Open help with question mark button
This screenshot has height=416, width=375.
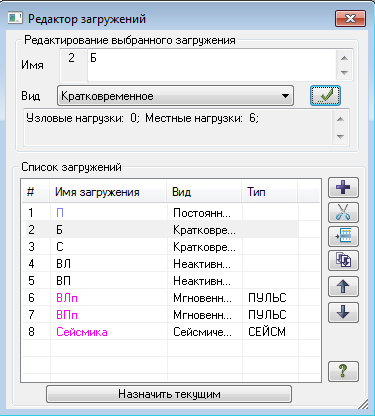click(343, 371)
